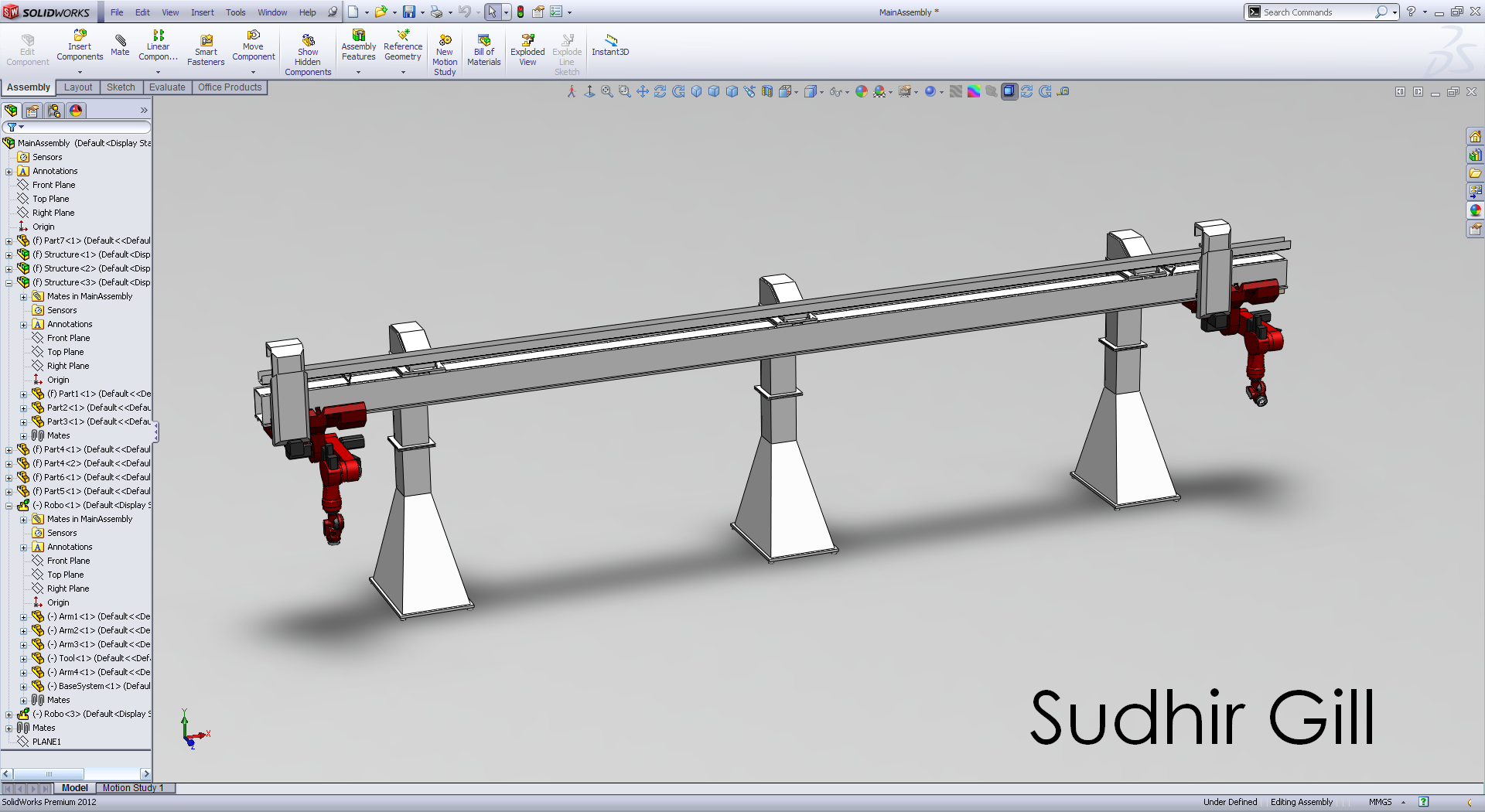This screenshot has width=1485, height=812.
Task: Click the Mate tool icon
Action: coord(120,45)
